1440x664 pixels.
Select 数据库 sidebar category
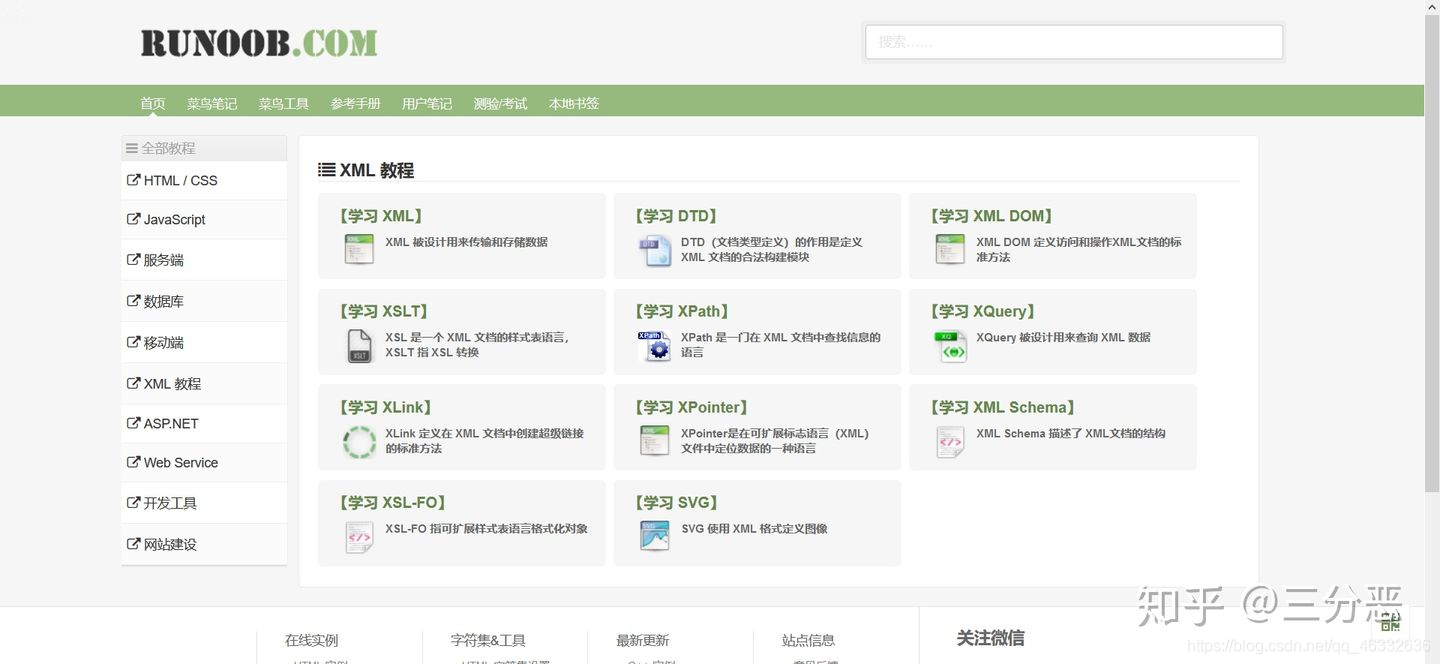[x=204, y=301]
